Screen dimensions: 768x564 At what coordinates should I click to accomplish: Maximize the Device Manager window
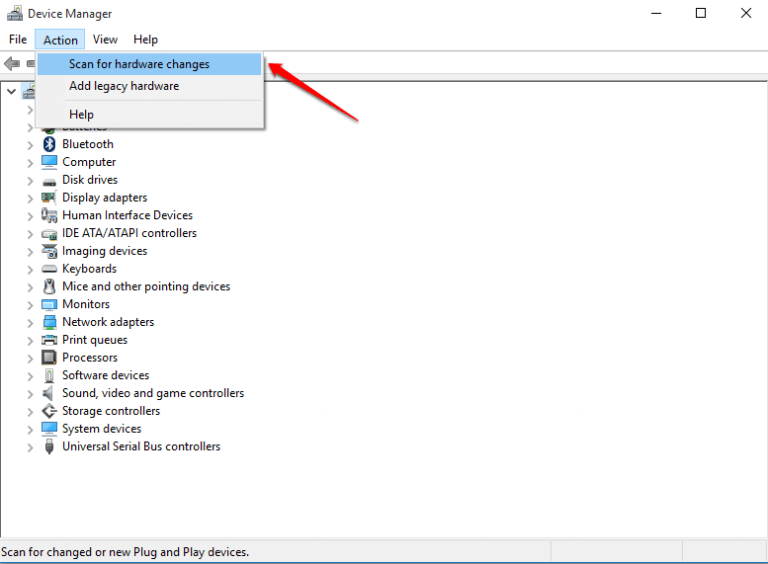701,13
